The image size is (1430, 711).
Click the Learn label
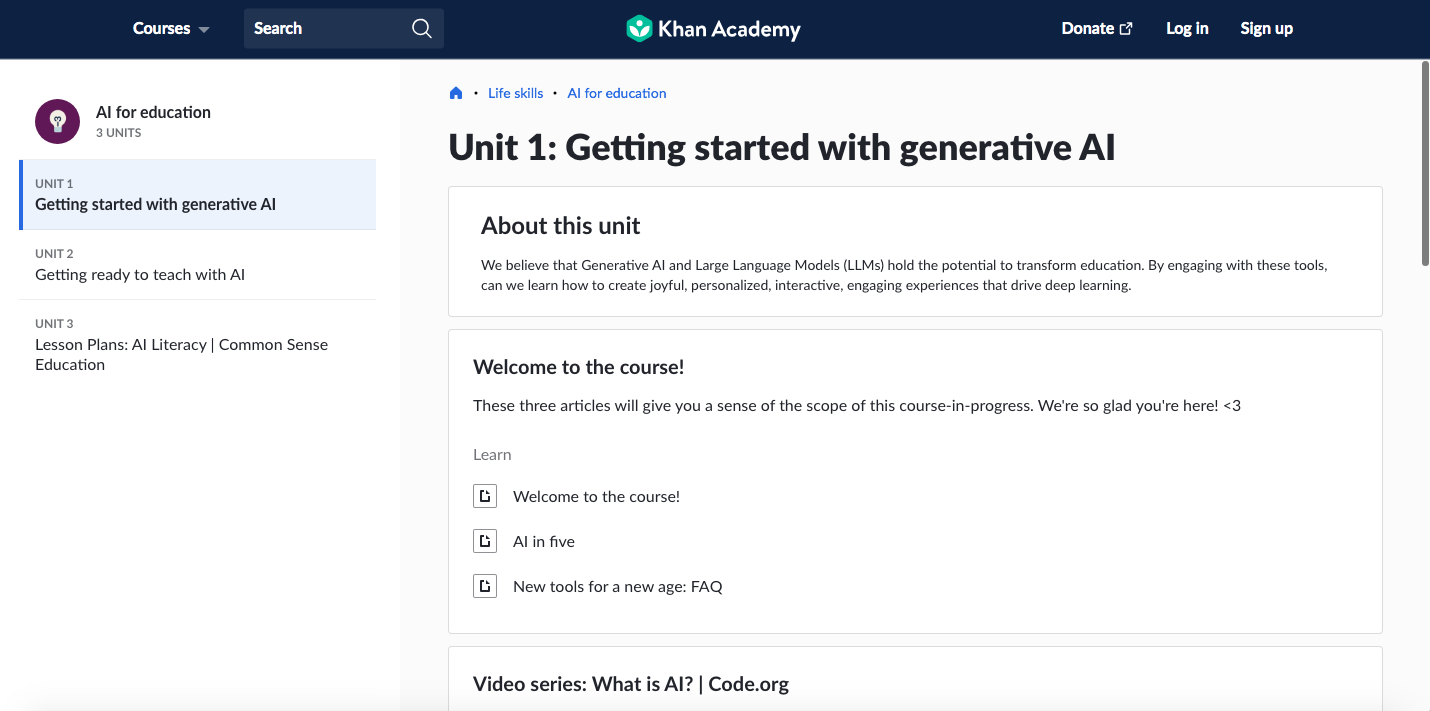[492, 454]
